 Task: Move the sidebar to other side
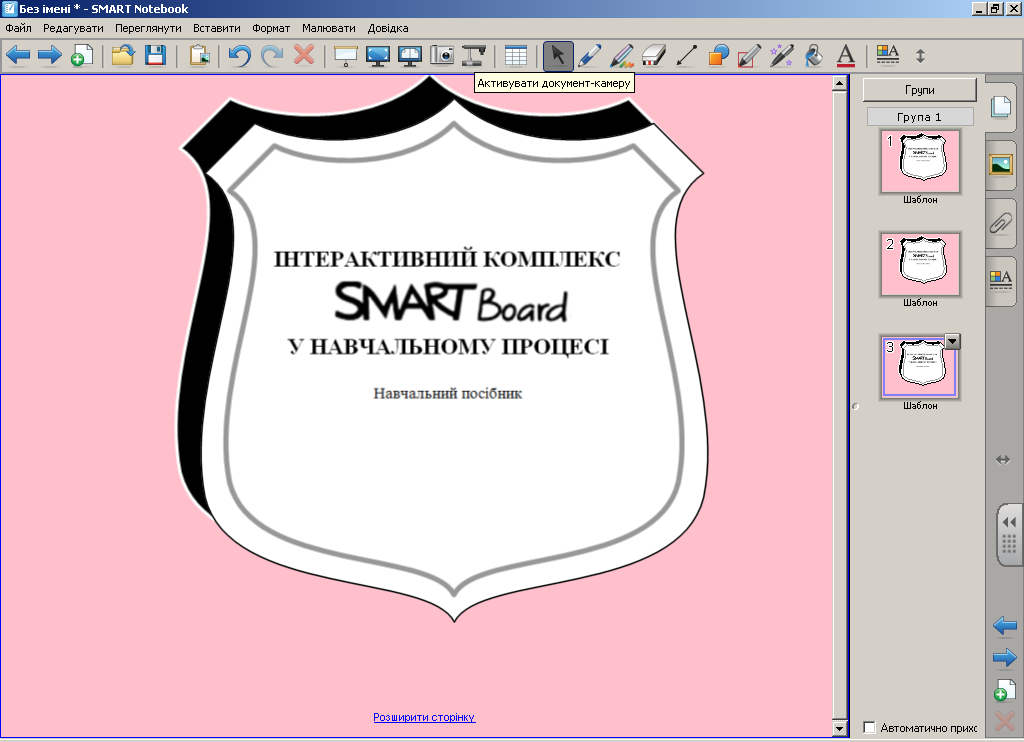1003,460
